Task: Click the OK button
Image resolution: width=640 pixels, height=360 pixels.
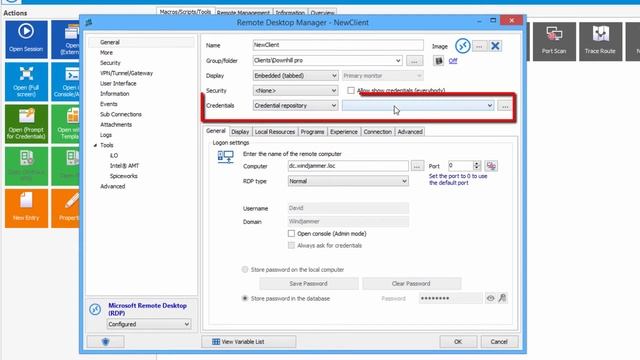Action: (x=458, y=342)
